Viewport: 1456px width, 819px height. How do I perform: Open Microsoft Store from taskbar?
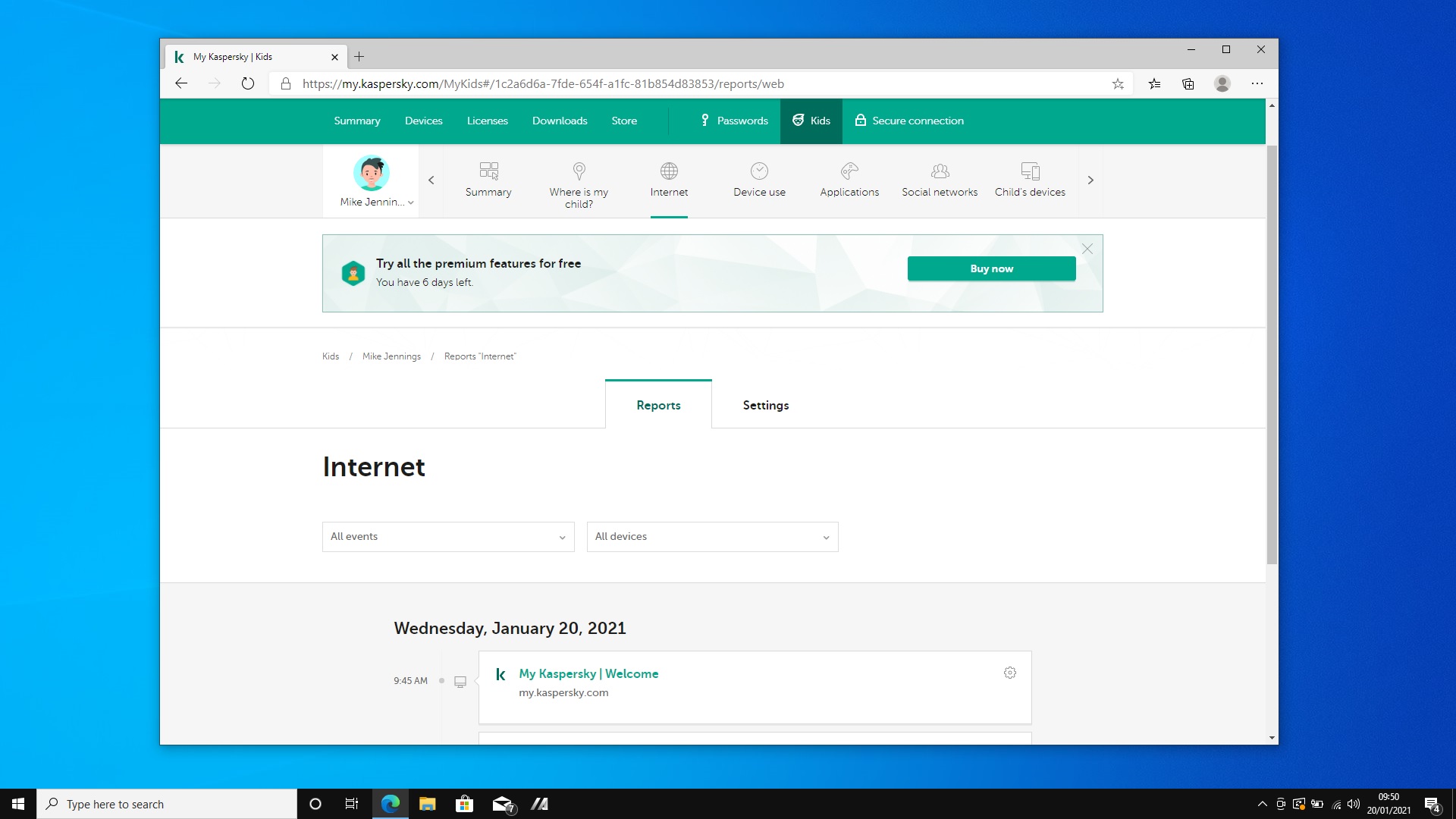coord(464,804)
